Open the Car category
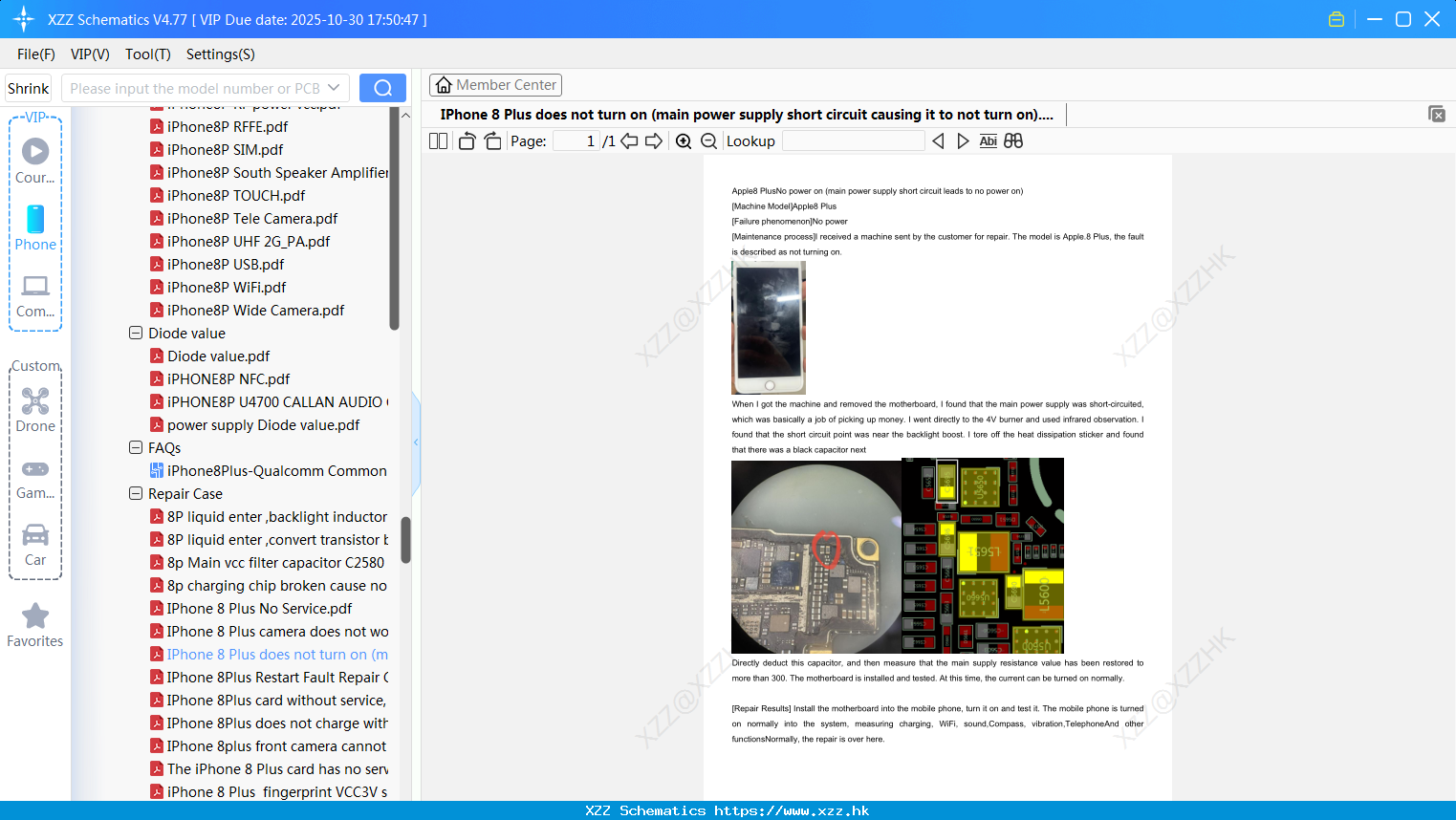The image size is (1456, 820). [x=35, y=544]
